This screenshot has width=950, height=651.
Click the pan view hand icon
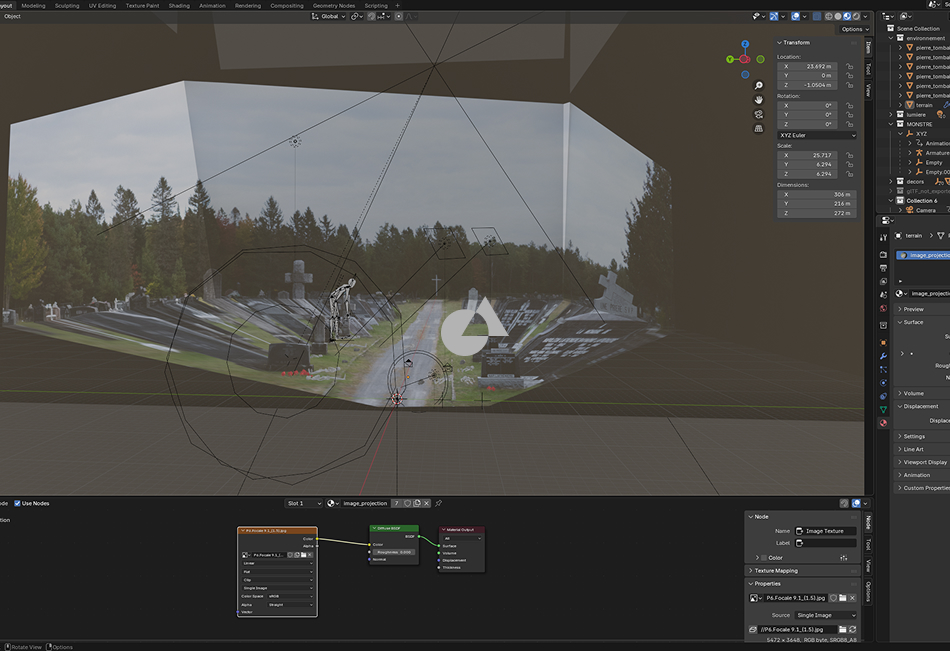(759, 100)
